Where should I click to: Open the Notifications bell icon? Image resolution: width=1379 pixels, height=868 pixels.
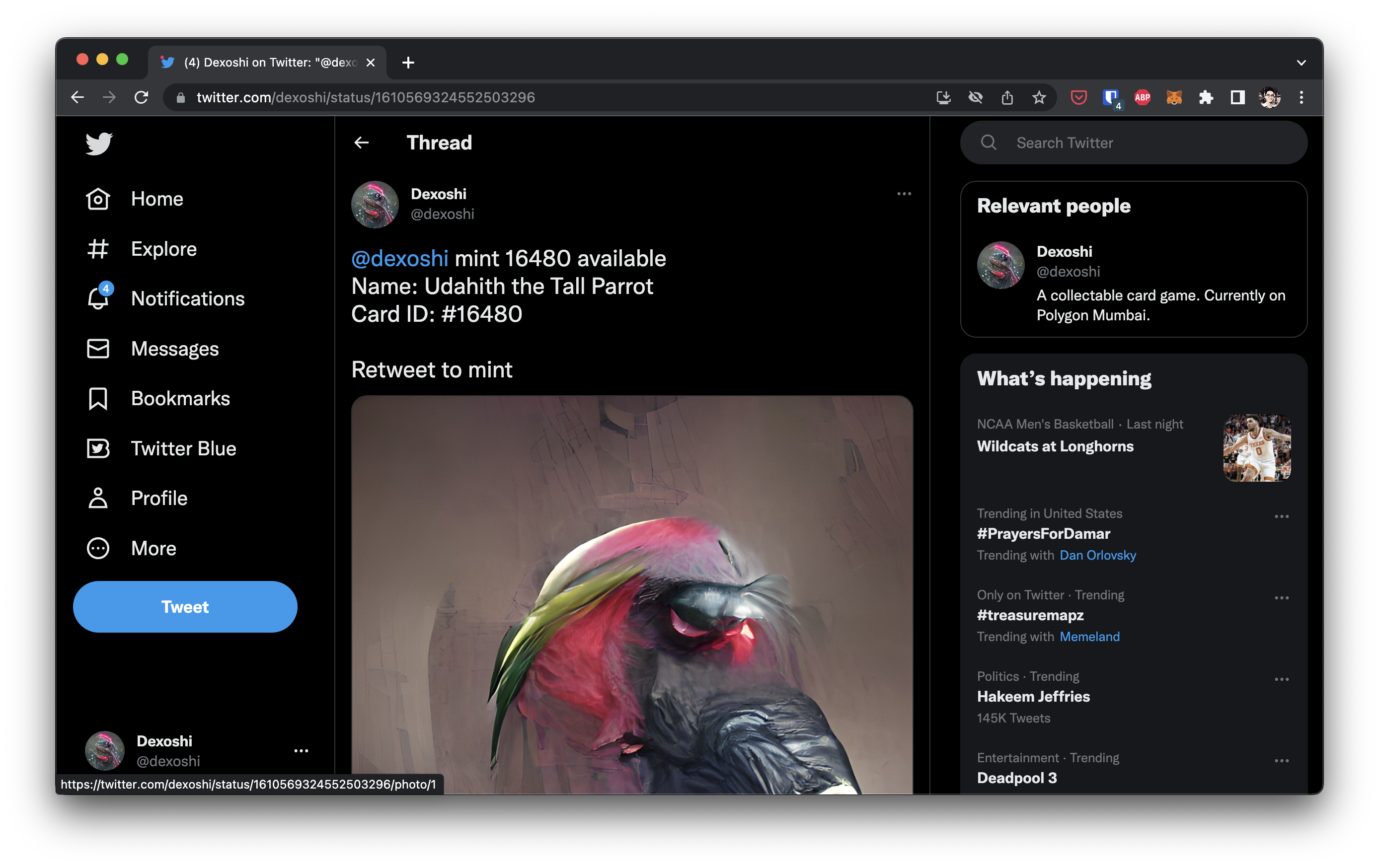click(x=98, y=298)
